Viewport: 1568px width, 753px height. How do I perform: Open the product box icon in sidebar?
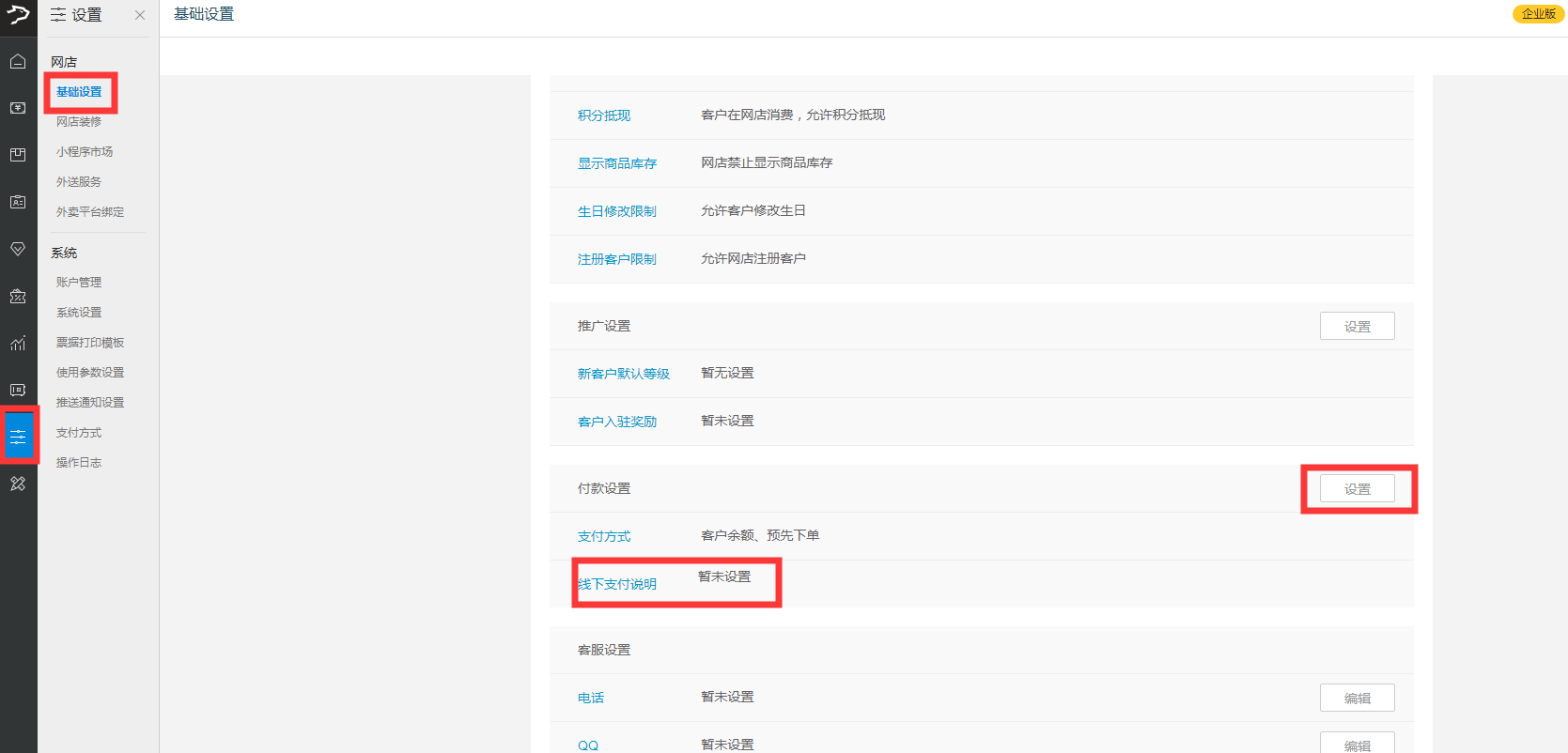point(18,155)
